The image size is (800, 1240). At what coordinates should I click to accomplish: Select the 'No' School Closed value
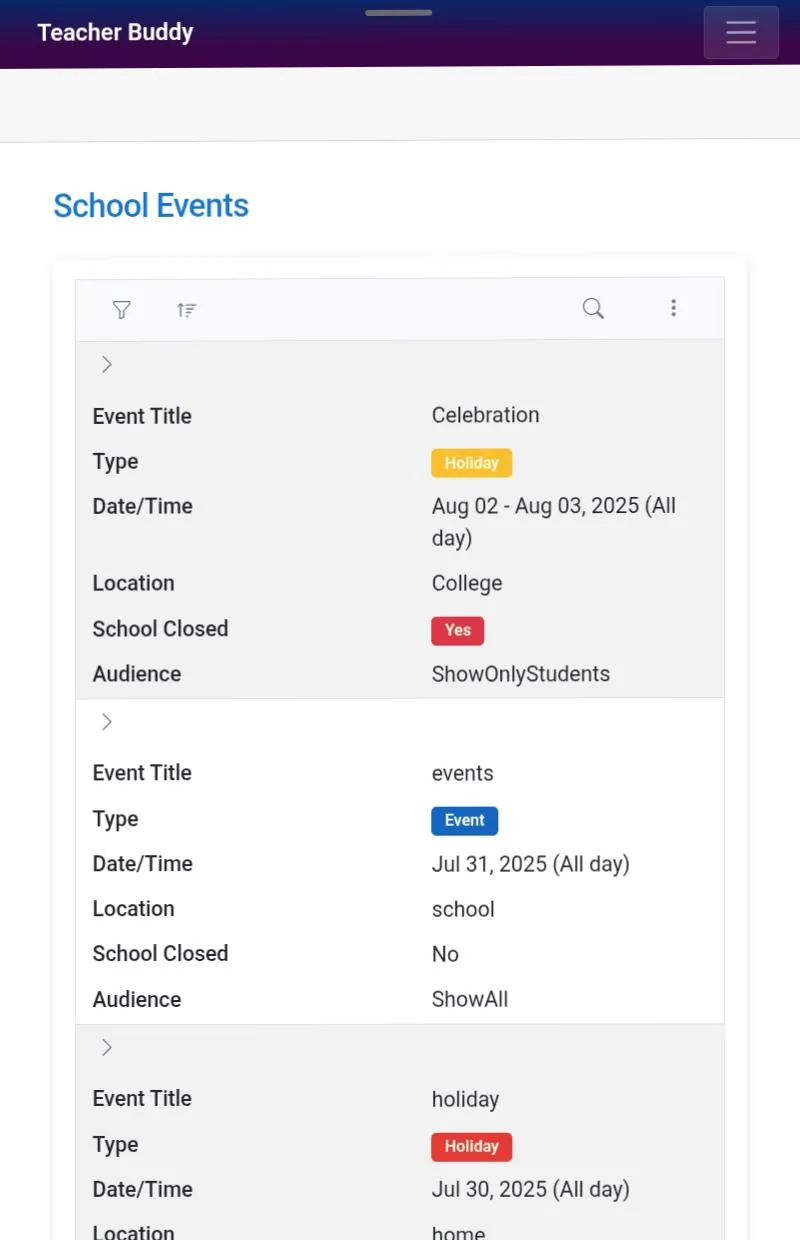tap(445, 954)
